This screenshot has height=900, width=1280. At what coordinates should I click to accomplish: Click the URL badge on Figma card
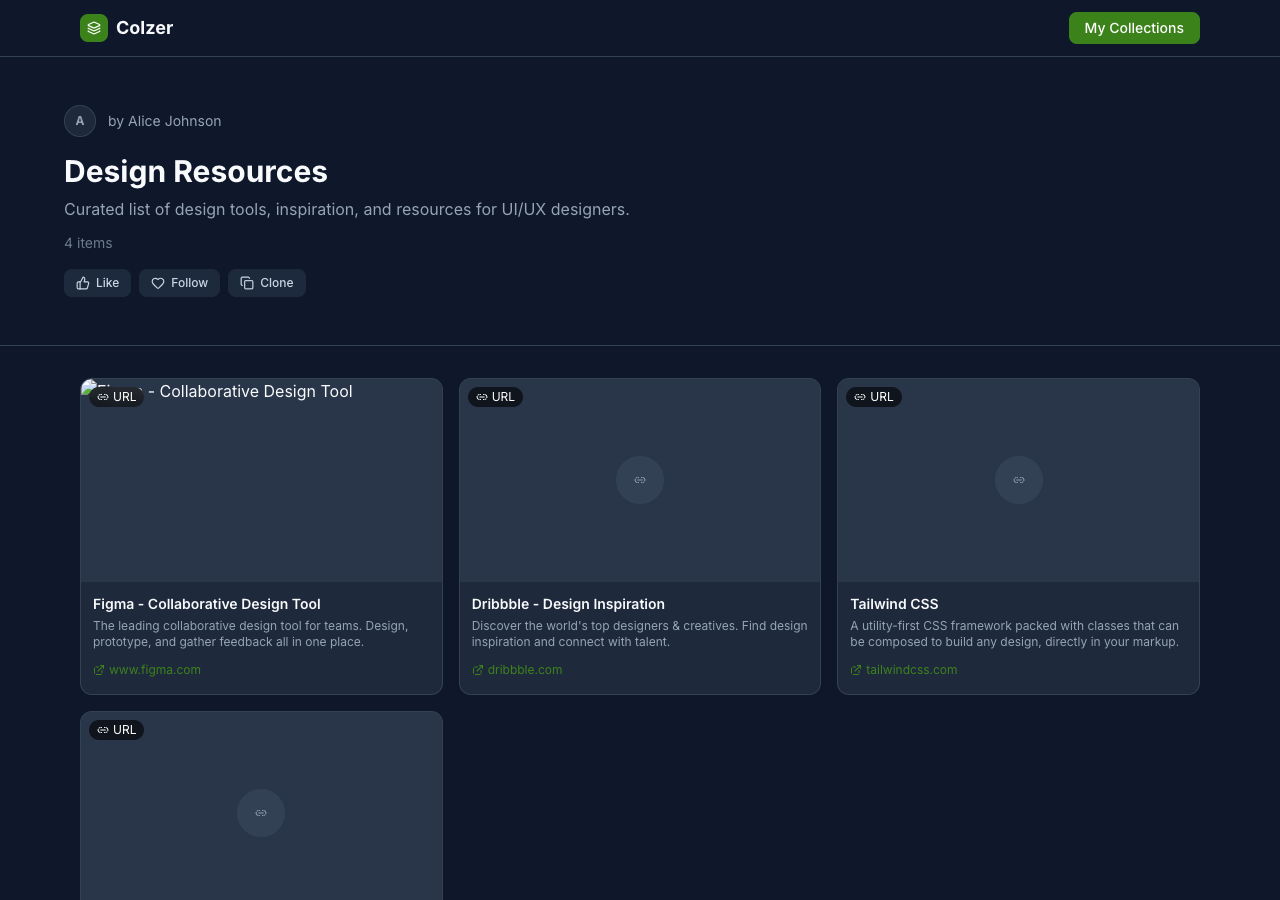116,397
